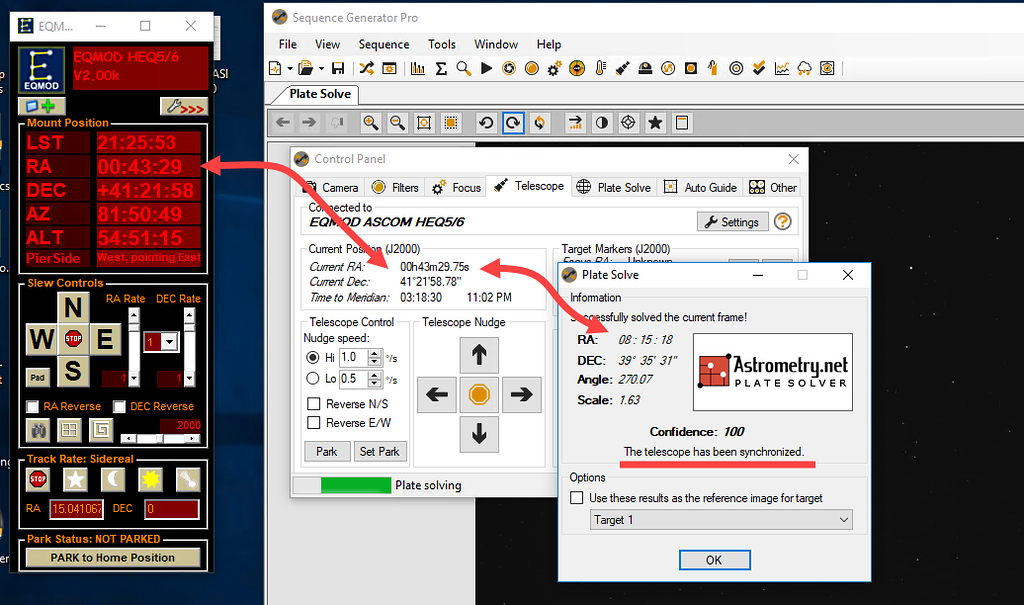Click the star rating icon on image toolbar
Image resolution: width=1024 pixels, height=605 pixels.
click(655, 122)
